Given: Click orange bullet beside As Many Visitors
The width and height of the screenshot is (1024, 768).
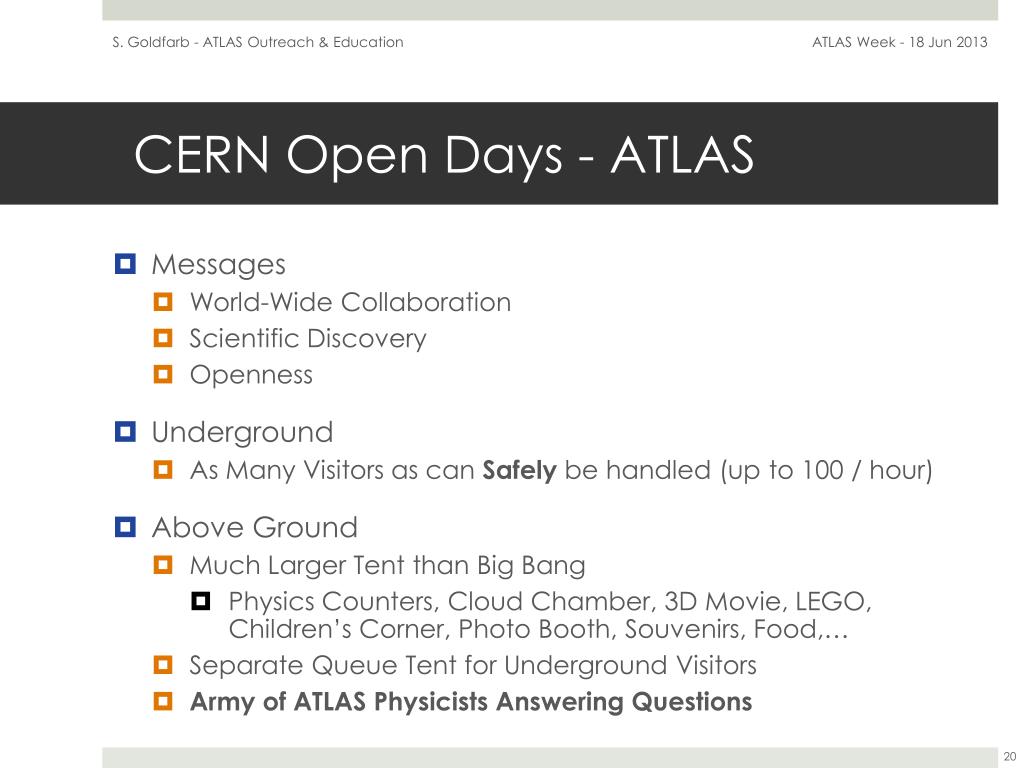Looking at the screenshot, I should (163, 470).
